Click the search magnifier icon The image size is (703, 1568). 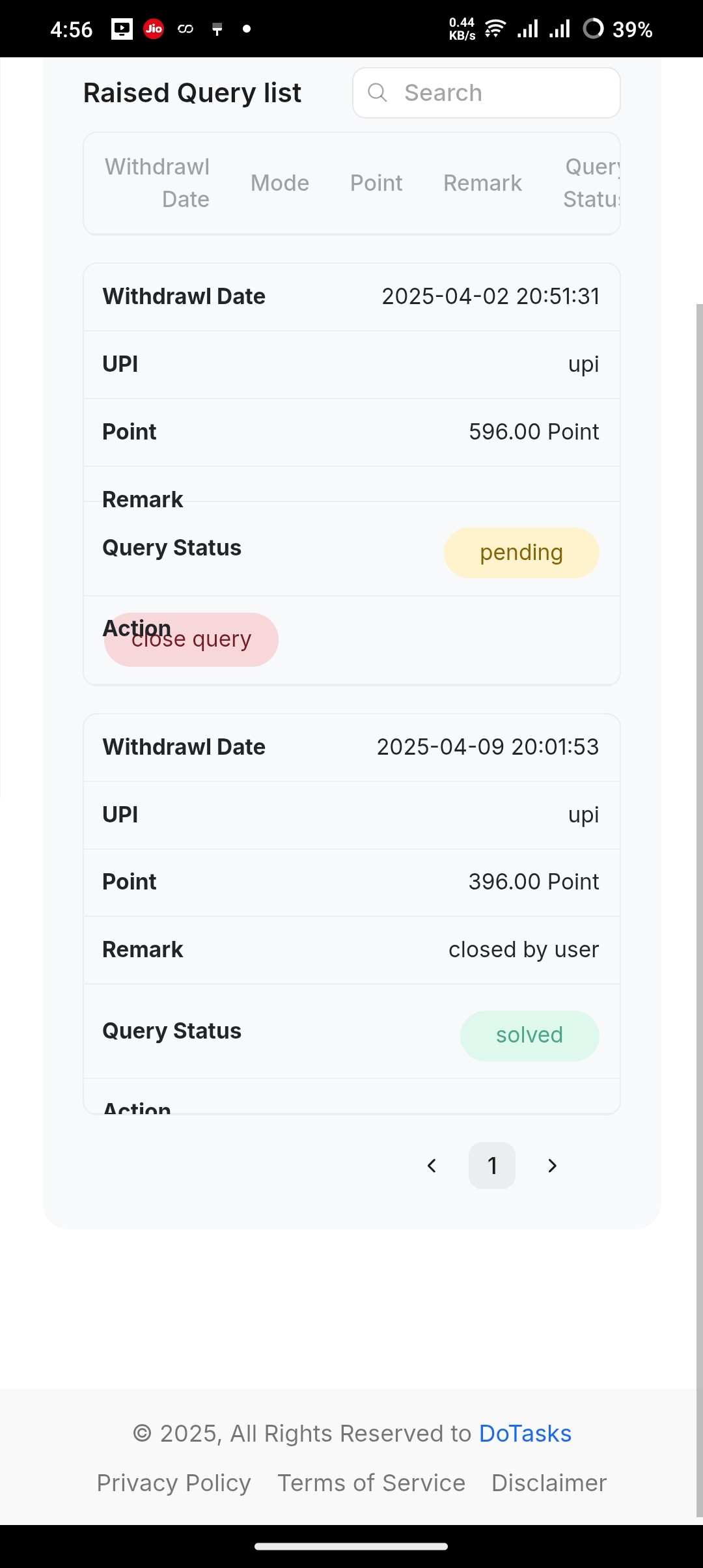coord(378,92)
